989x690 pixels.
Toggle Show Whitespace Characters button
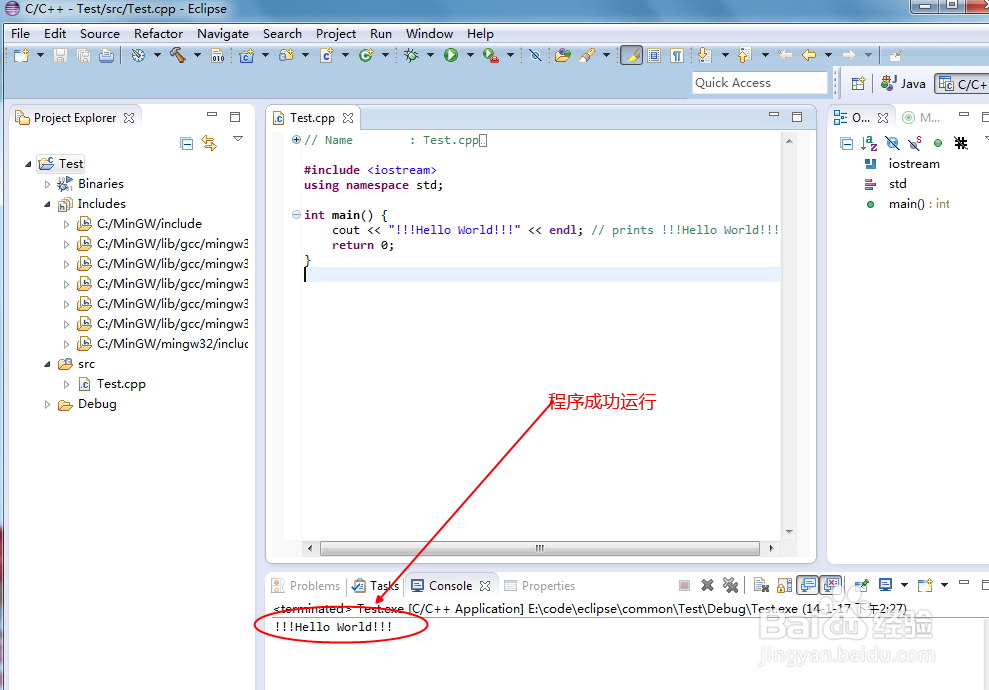[x=677, y=56]
